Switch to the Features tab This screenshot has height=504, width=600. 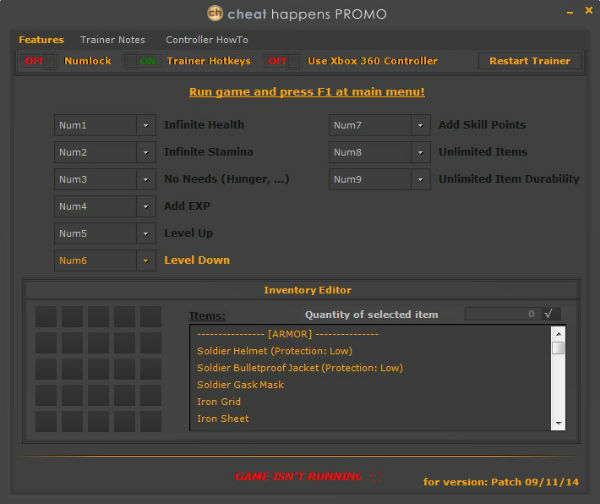click(41, 40)
